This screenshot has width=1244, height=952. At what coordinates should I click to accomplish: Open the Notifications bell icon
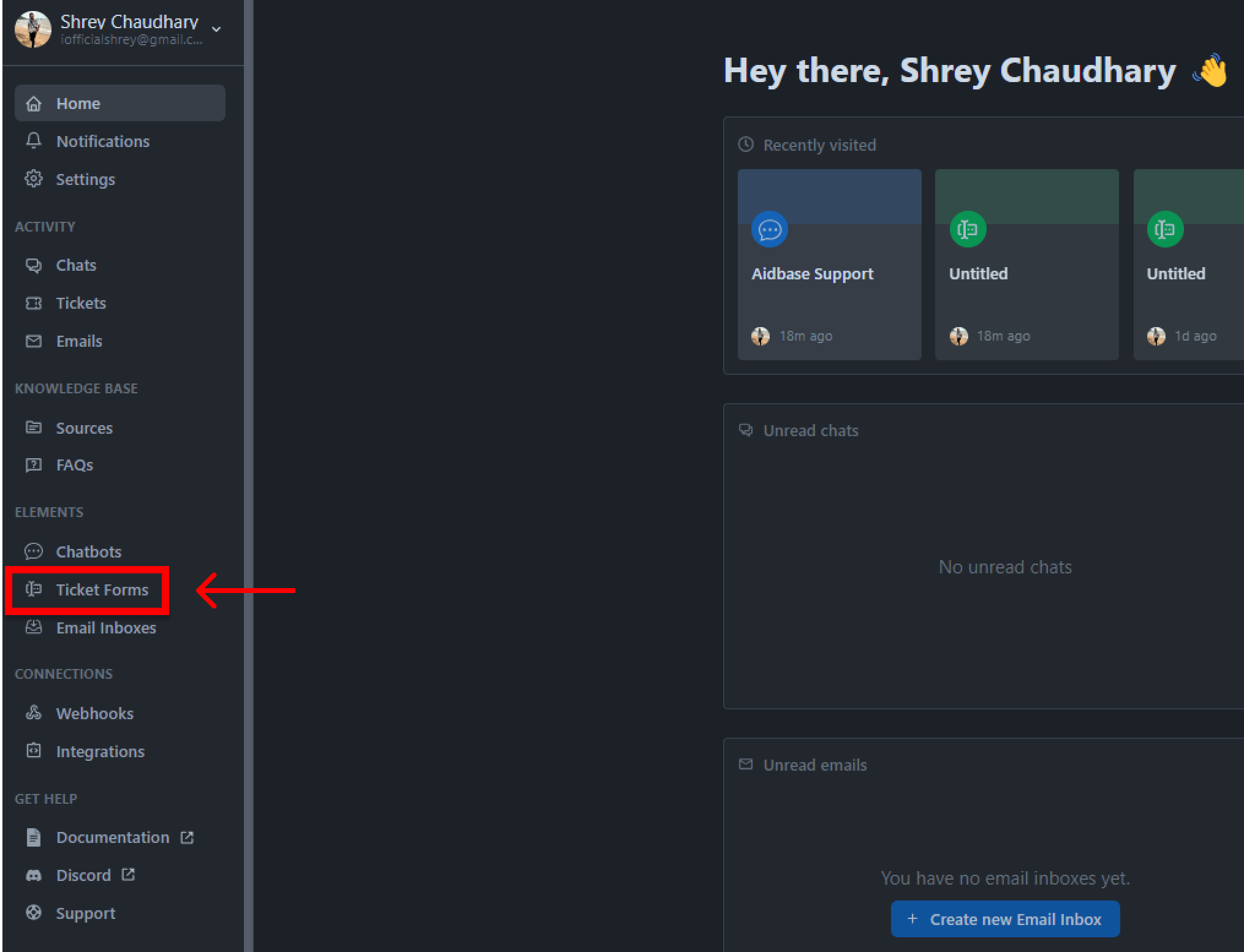pos(34,141)
